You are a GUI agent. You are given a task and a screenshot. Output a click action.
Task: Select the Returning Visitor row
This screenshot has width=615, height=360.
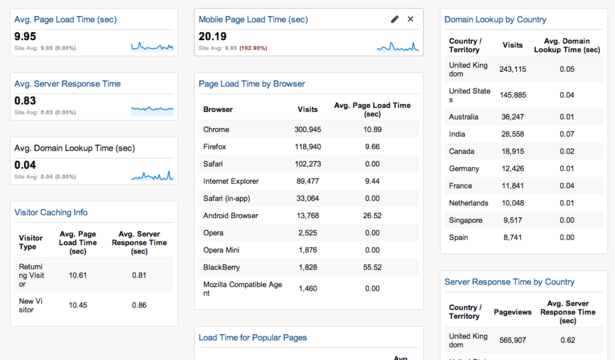coord(94,275)
